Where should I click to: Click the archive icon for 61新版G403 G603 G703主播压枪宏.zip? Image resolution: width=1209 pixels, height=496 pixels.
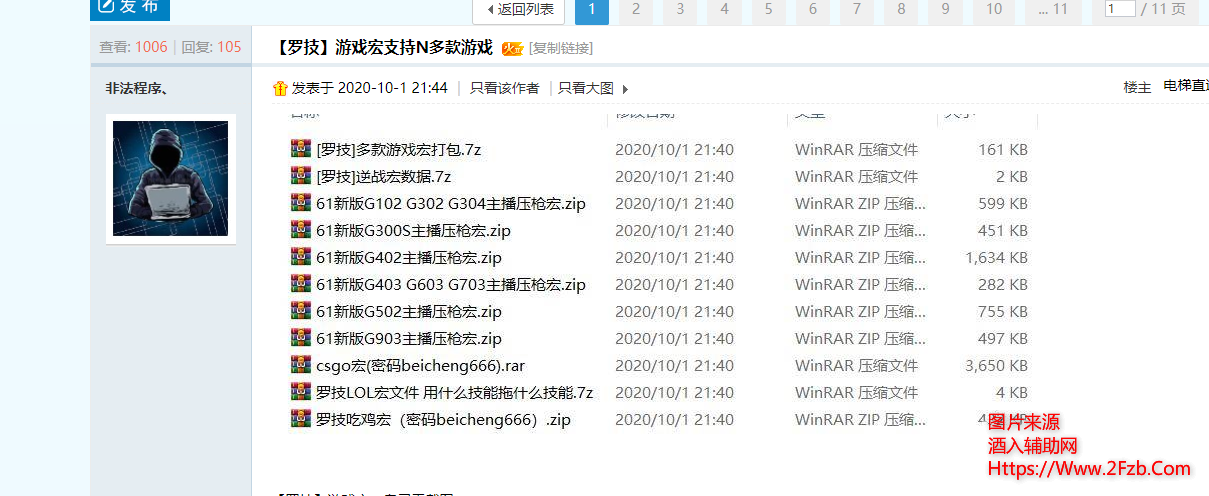(x=301, y=283)
